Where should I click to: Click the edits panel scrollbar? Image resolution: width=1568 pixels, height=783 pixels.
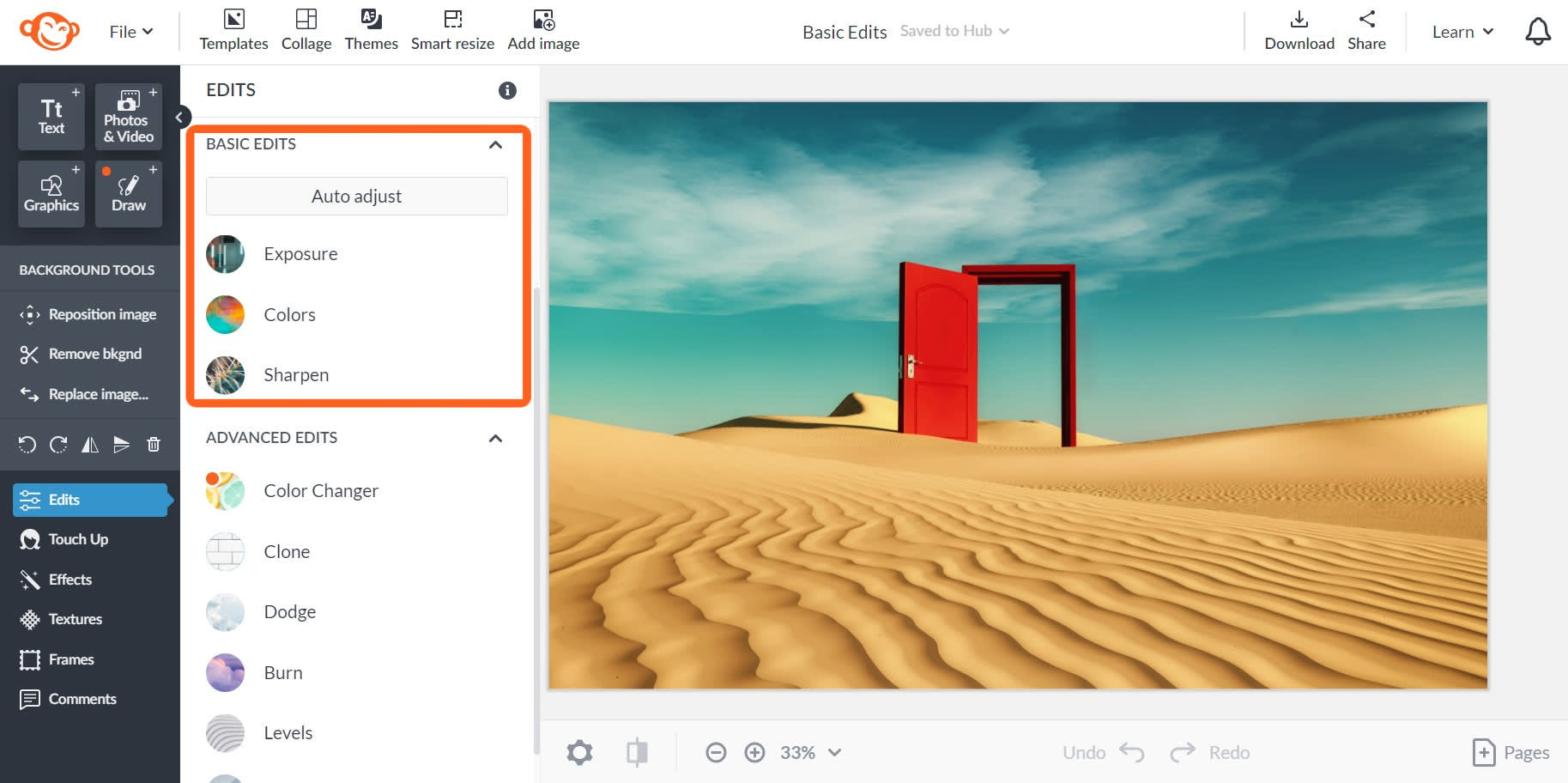tap(536, 519)
